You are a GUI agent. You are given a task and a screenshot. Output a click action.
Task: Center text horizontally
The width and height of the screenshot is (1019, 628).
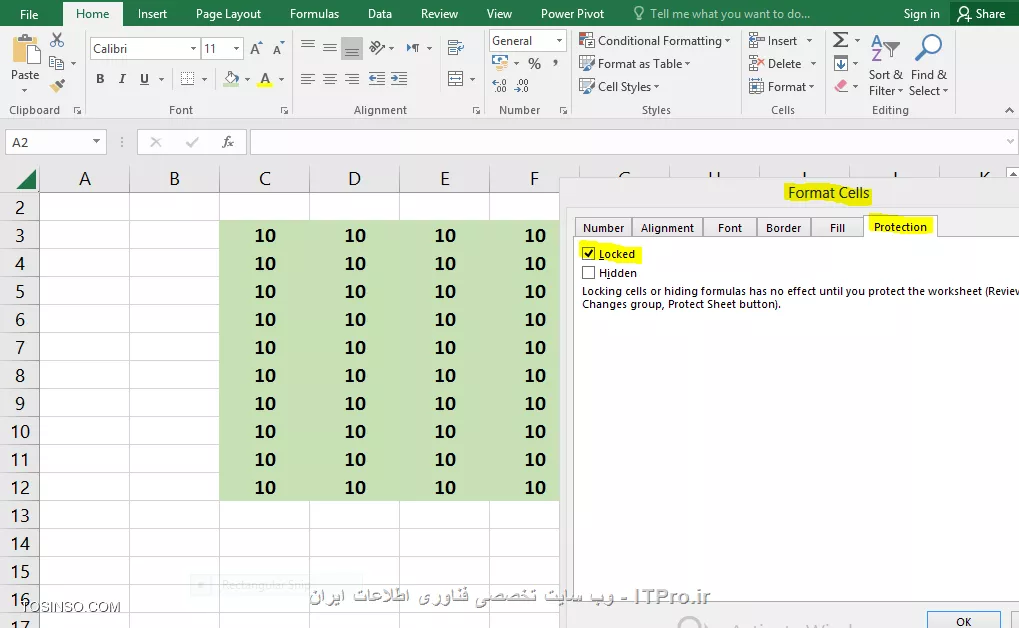pyautogui.click(x=330, y=79)
